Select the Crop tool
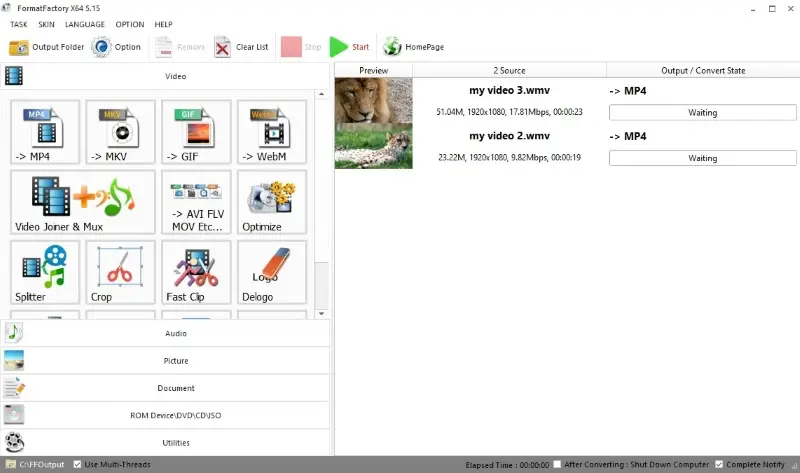 pyautogui.click(x=120, y=272)
